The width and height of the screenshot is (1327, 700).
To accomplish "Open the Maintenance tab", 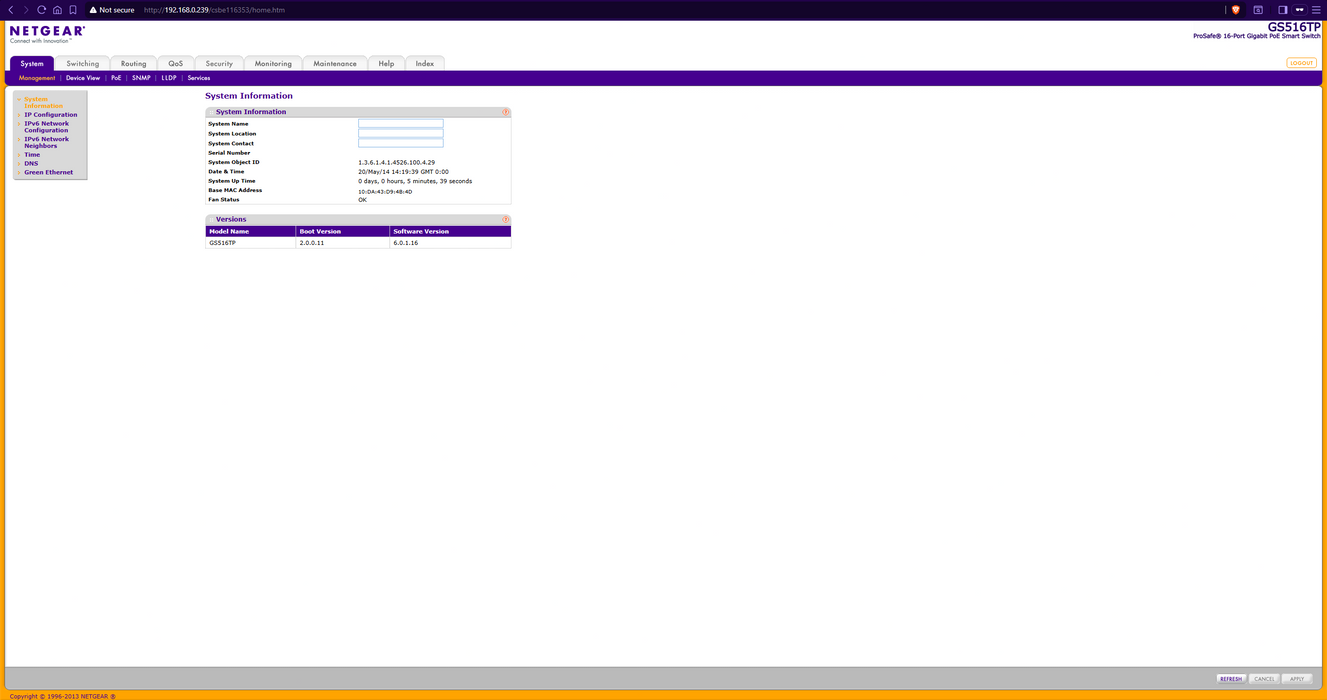I will tap(335, 64).
